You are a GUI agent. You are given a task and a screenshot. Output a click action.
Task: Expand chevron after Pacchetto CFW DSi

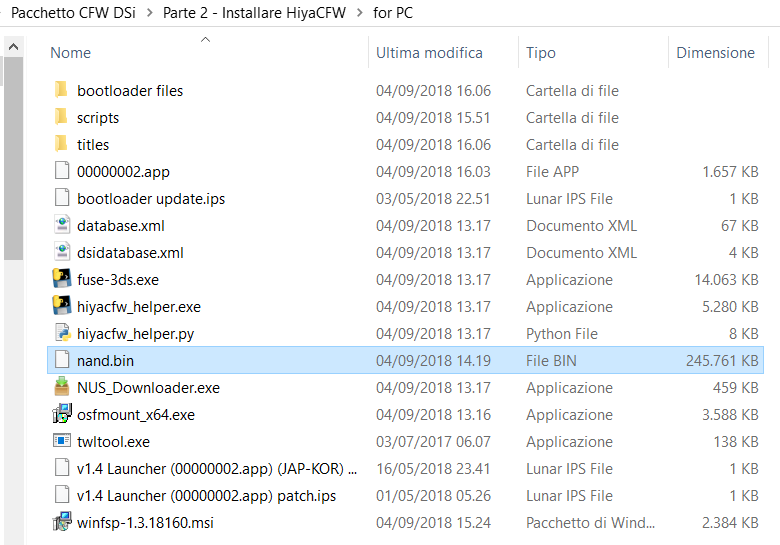click(x=150, y=13)
